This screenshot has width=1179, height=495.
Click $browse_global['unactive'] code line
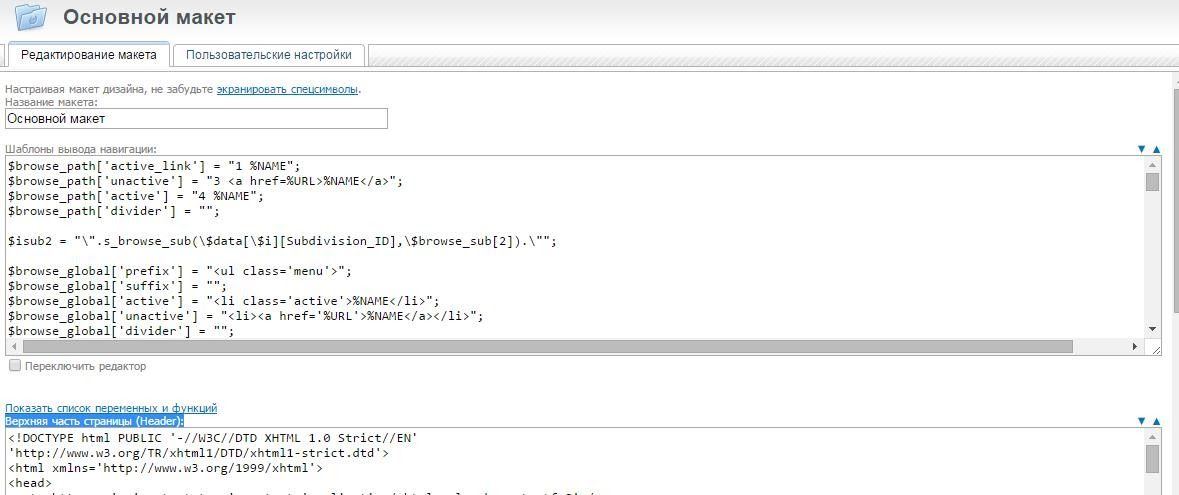click(246, 317)
